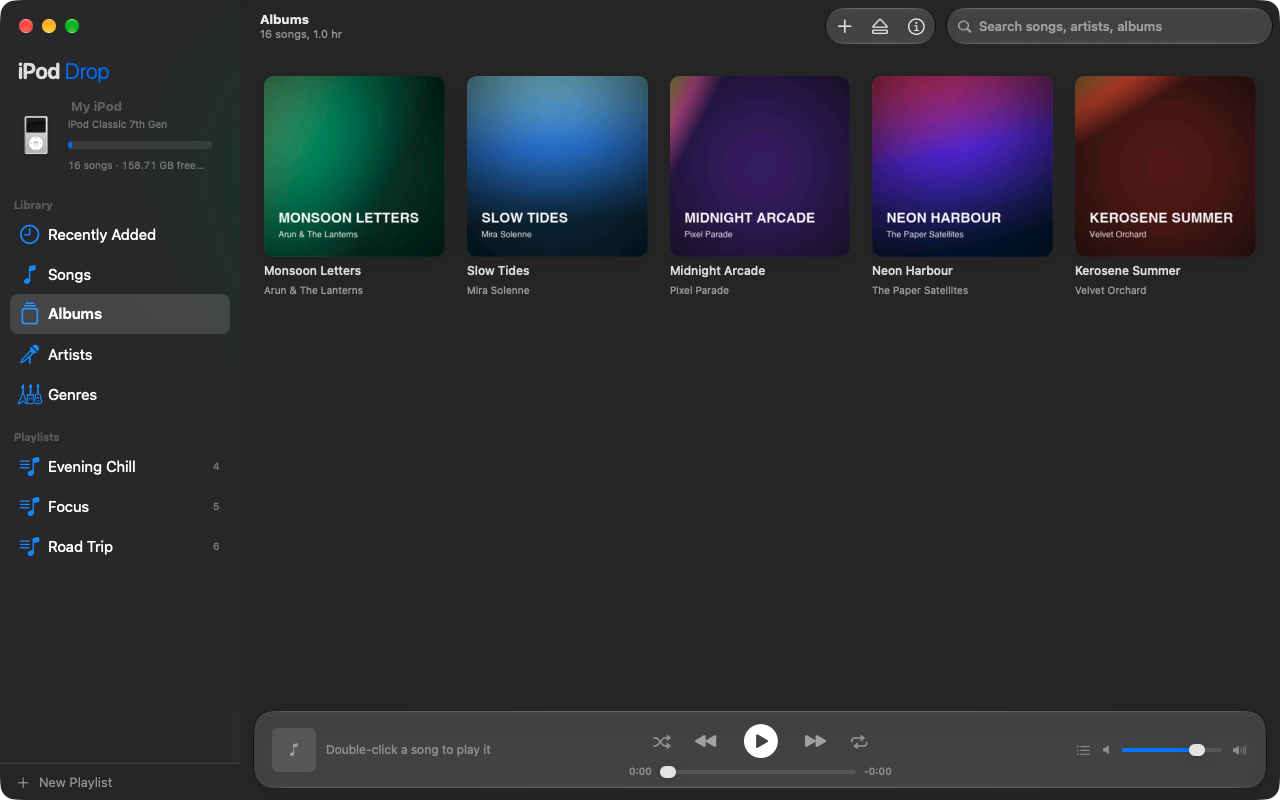Click the 0:00 elapsed time label

(x=640, y=772)
